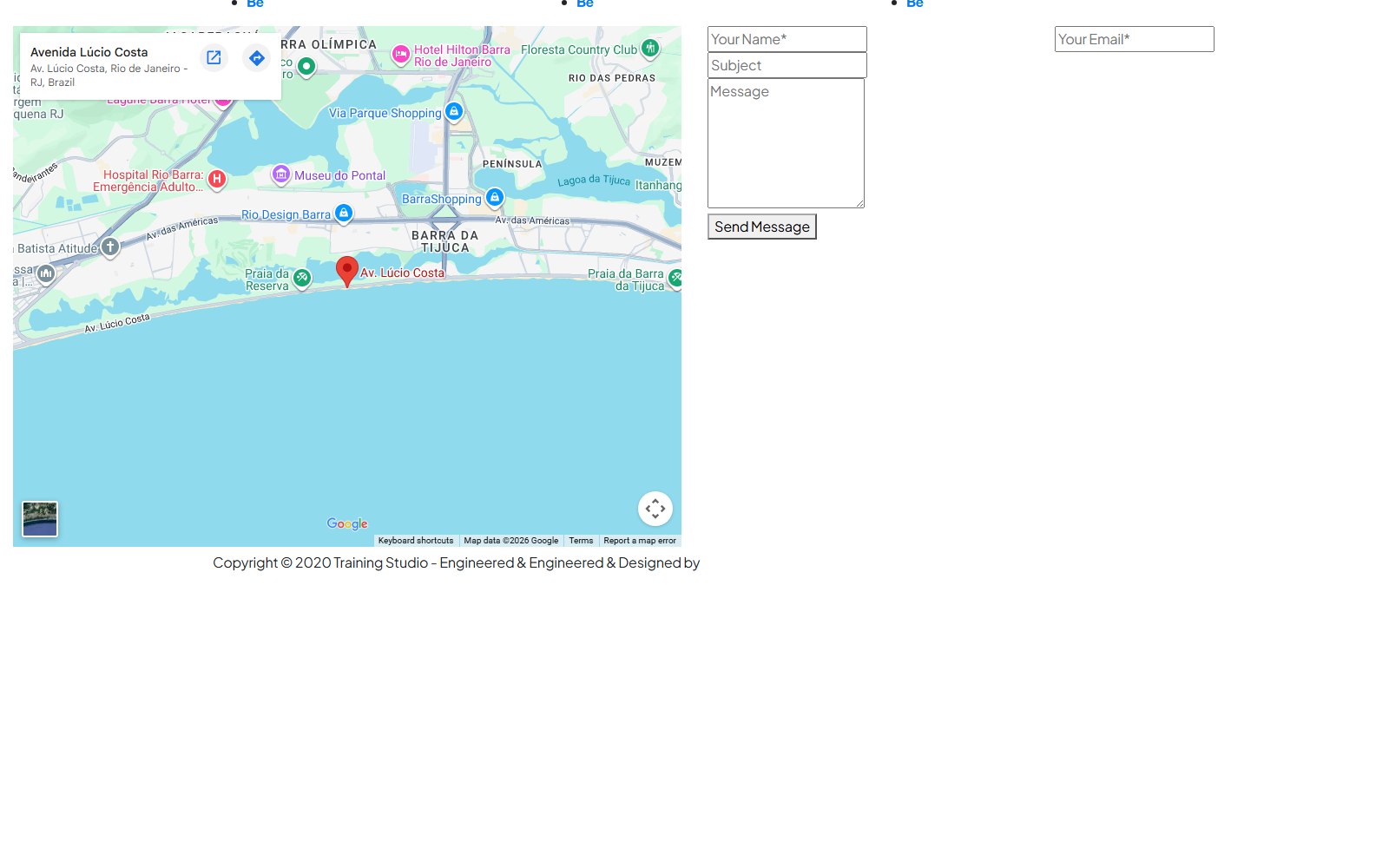Click into the Subject field
Image resolution: width=1389 pixels, height=868 pixels.
point(787,65)
